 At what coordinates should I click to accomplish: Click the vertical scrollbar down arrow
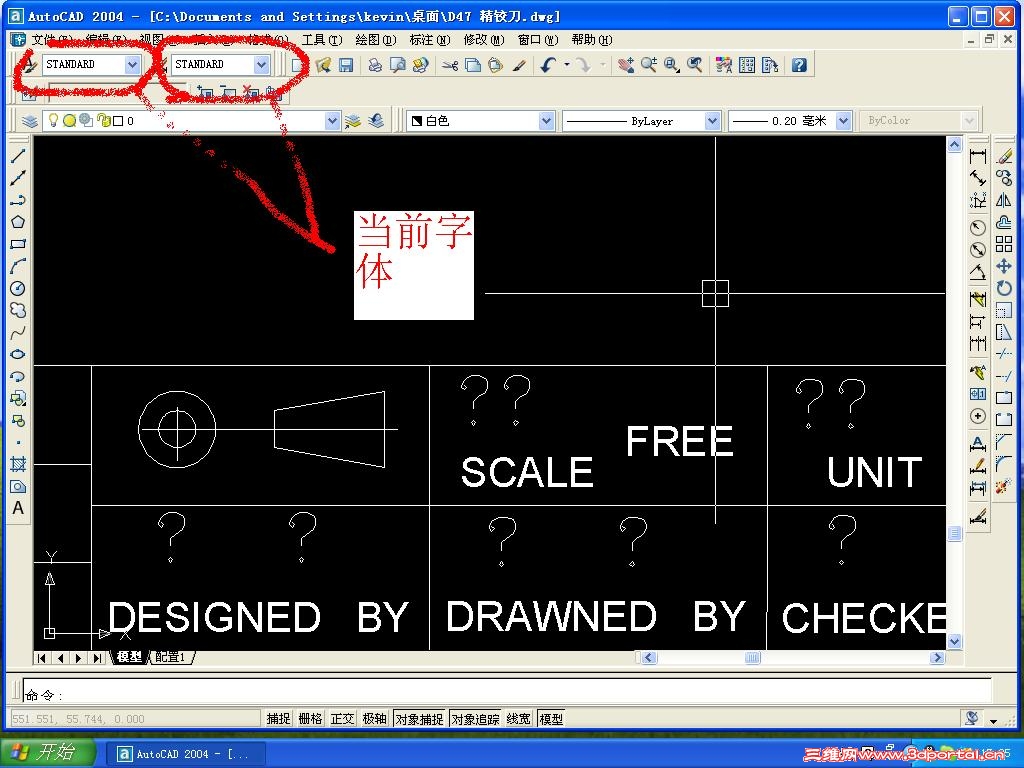click(954, 641)
